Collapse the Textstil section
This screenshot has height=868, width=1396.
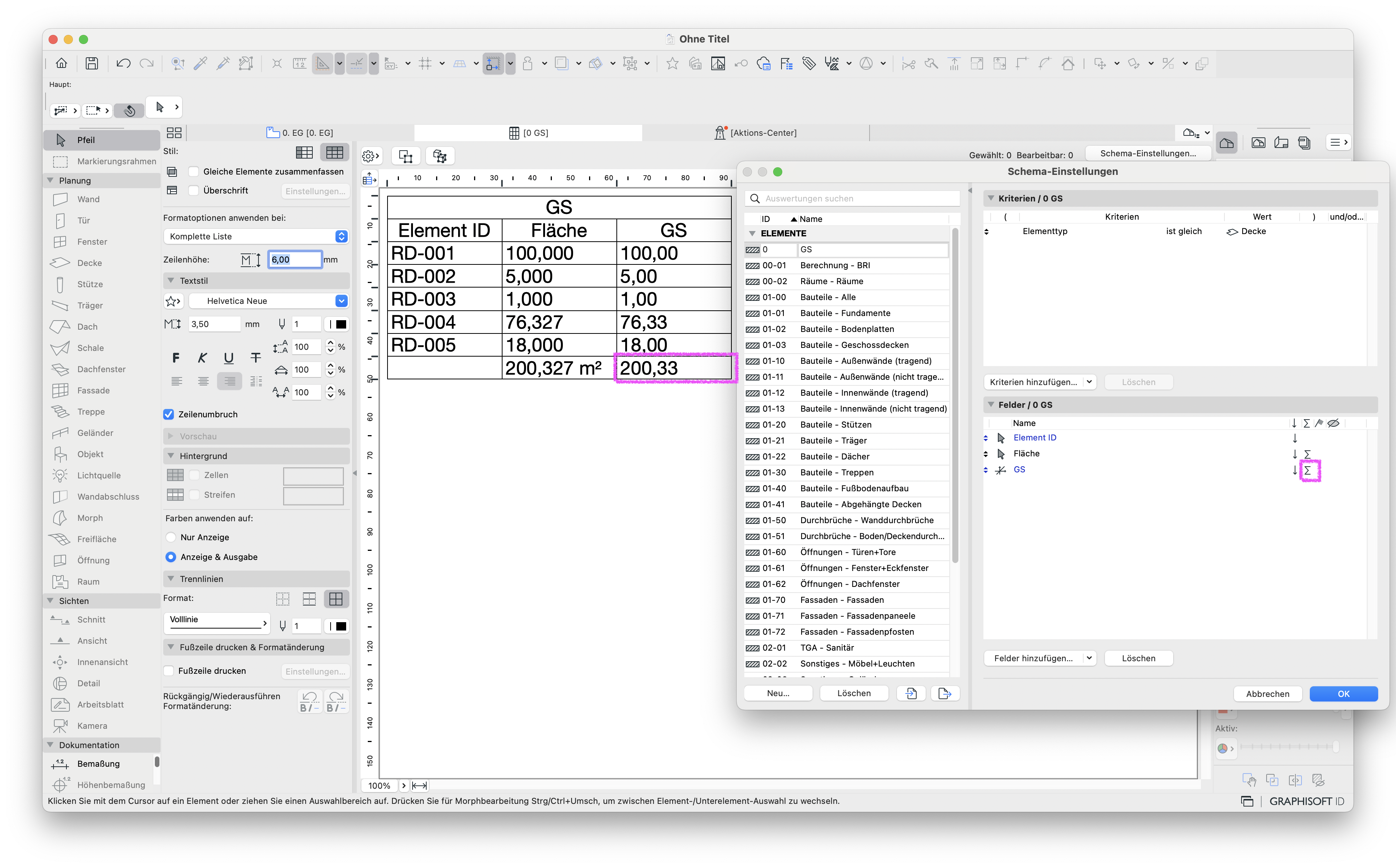pos(170,281)
